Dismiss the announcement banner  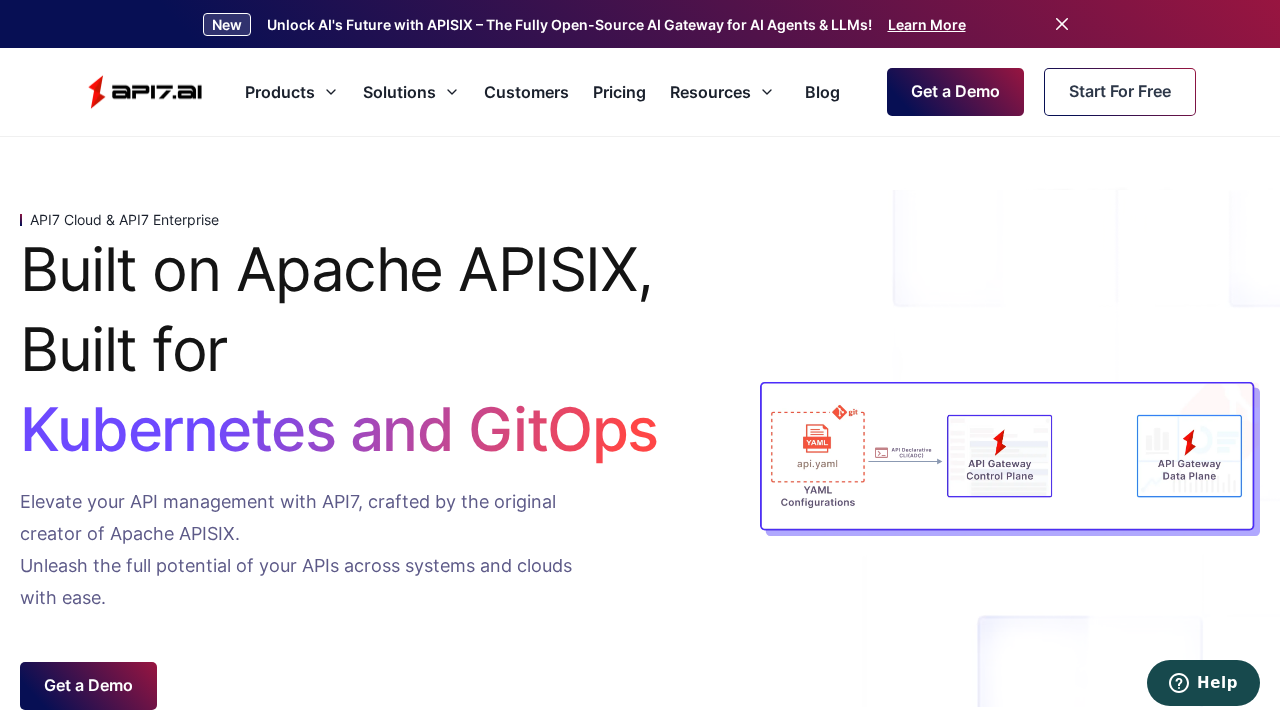click(1061, 23)
